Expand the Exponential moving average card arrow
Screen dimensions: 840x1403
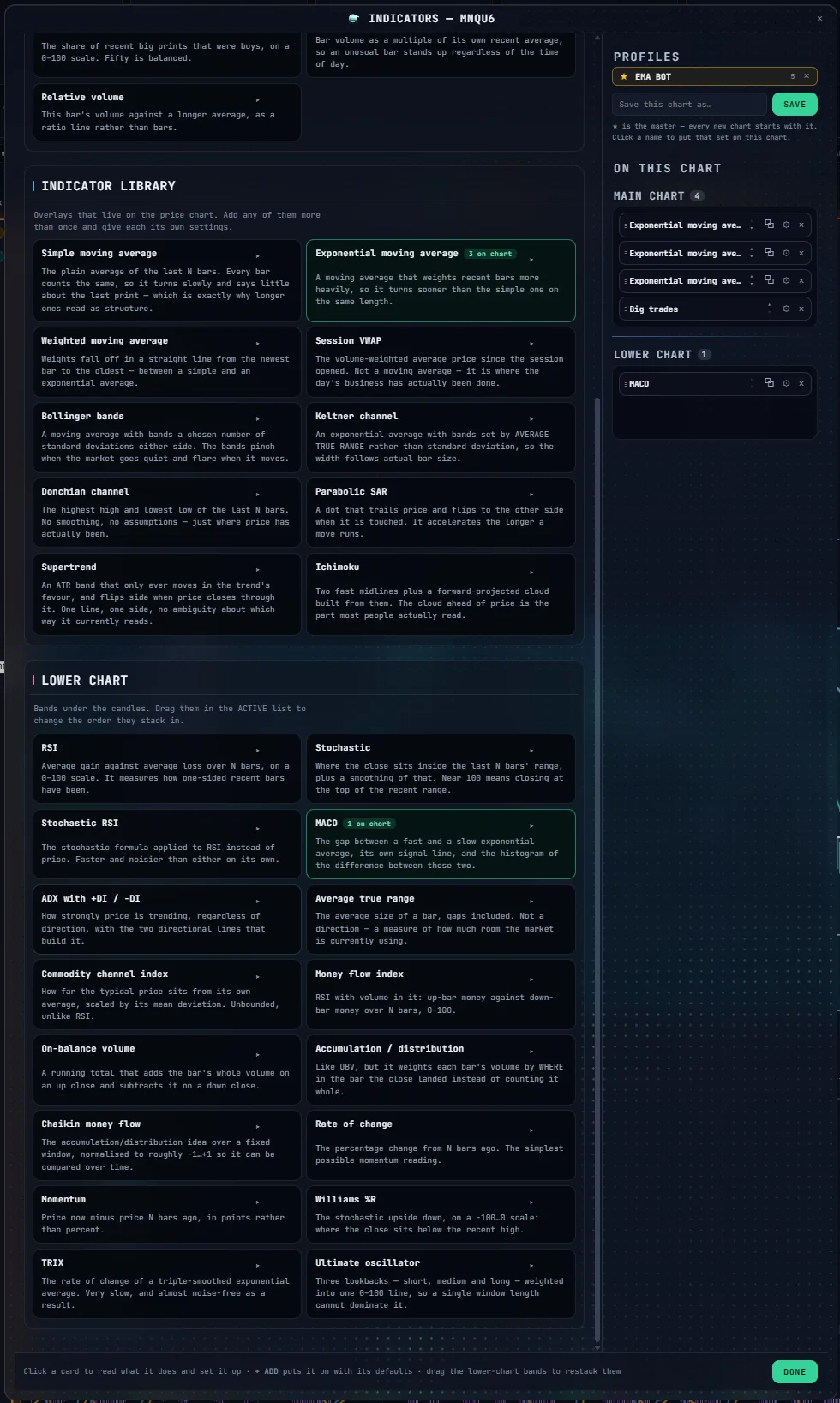coord(531,259)
